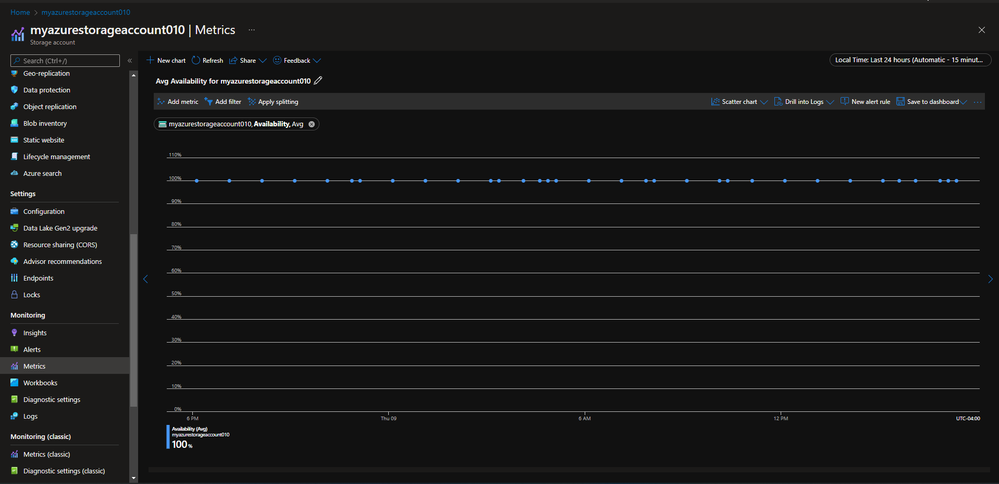Click the Geo-replication sidebar icon
Screen dimensions: 999x484
pyautogui.click(x=14, y=73)
